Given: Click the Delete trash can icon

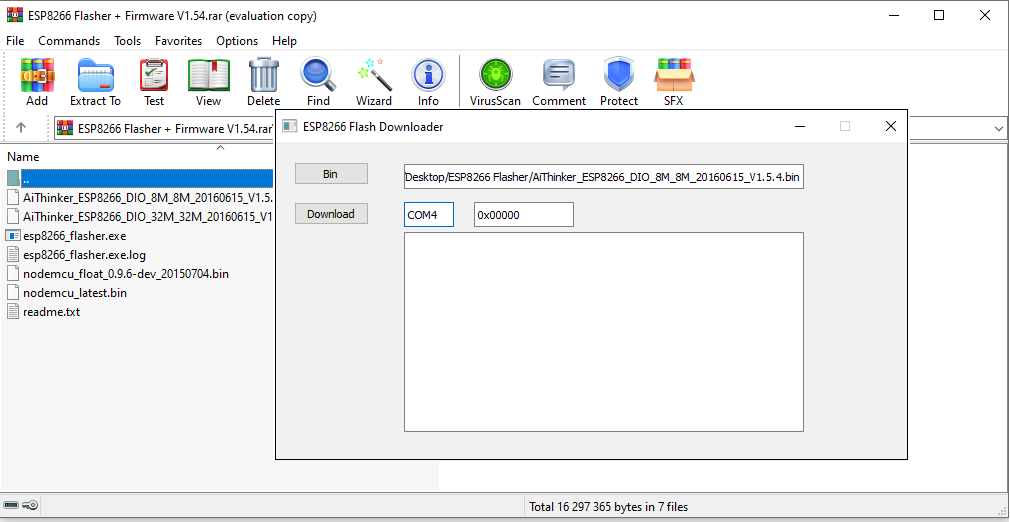Looking at the screenshot, I should click(263, 75).
